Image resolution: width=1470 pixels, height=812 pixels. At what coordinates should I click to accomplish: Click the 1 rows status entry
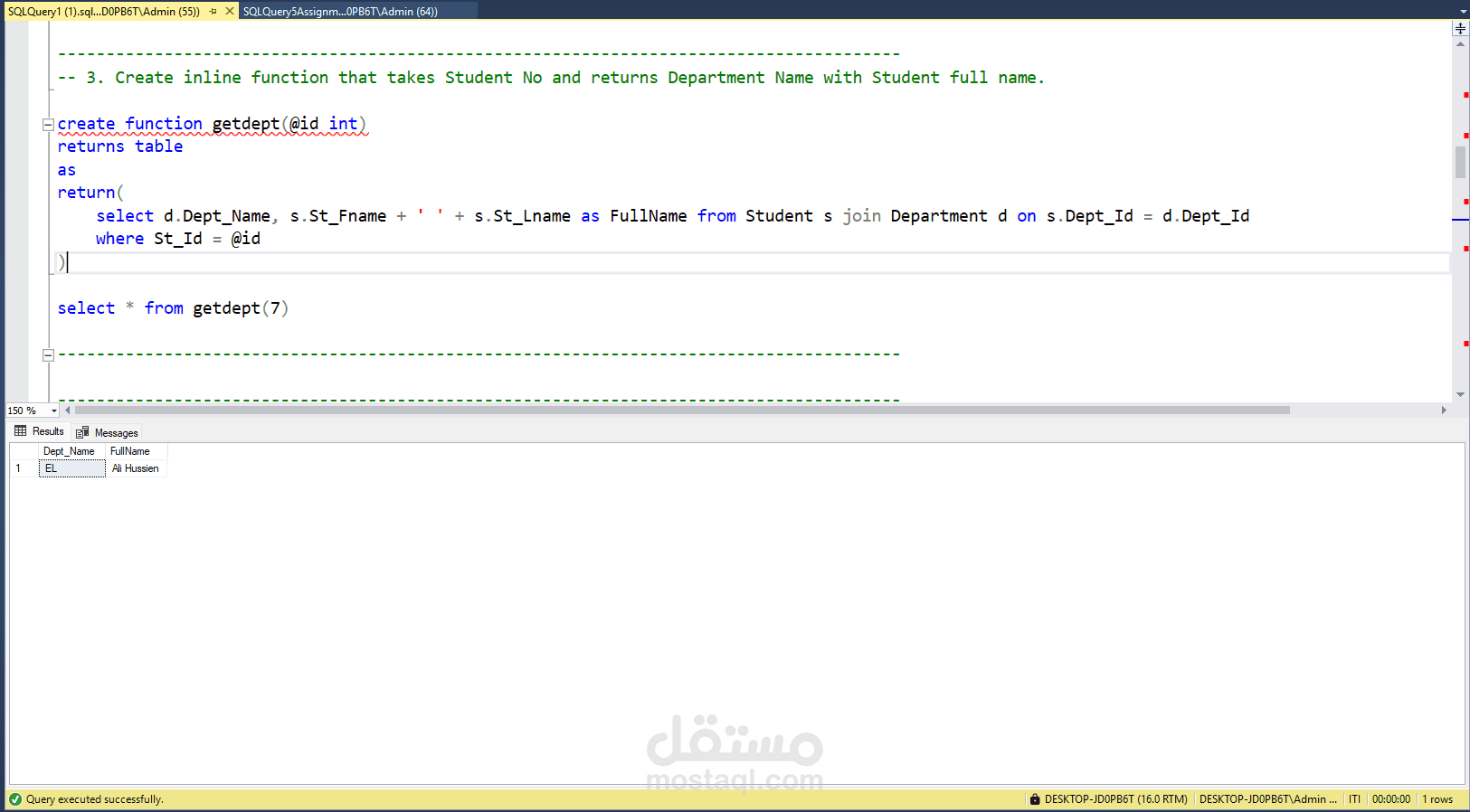click(1437, 799)
